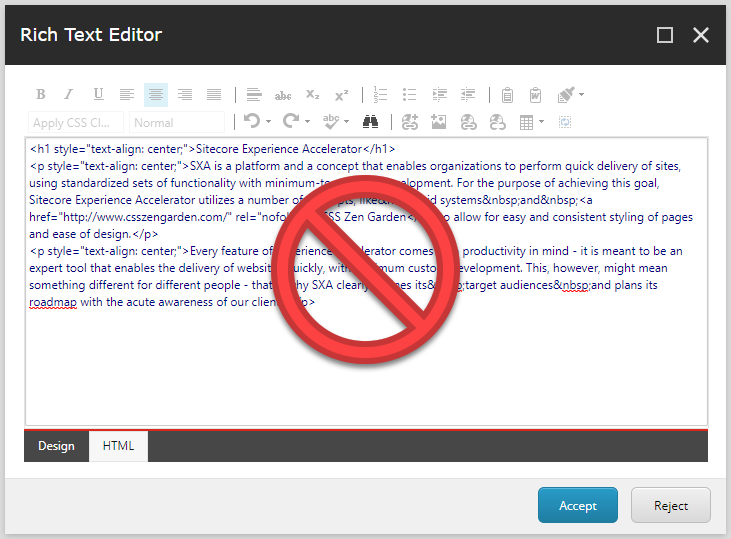731x539 pixels.
Task: Open hyperlink manager globe icon
Action: tap(469, 123)
